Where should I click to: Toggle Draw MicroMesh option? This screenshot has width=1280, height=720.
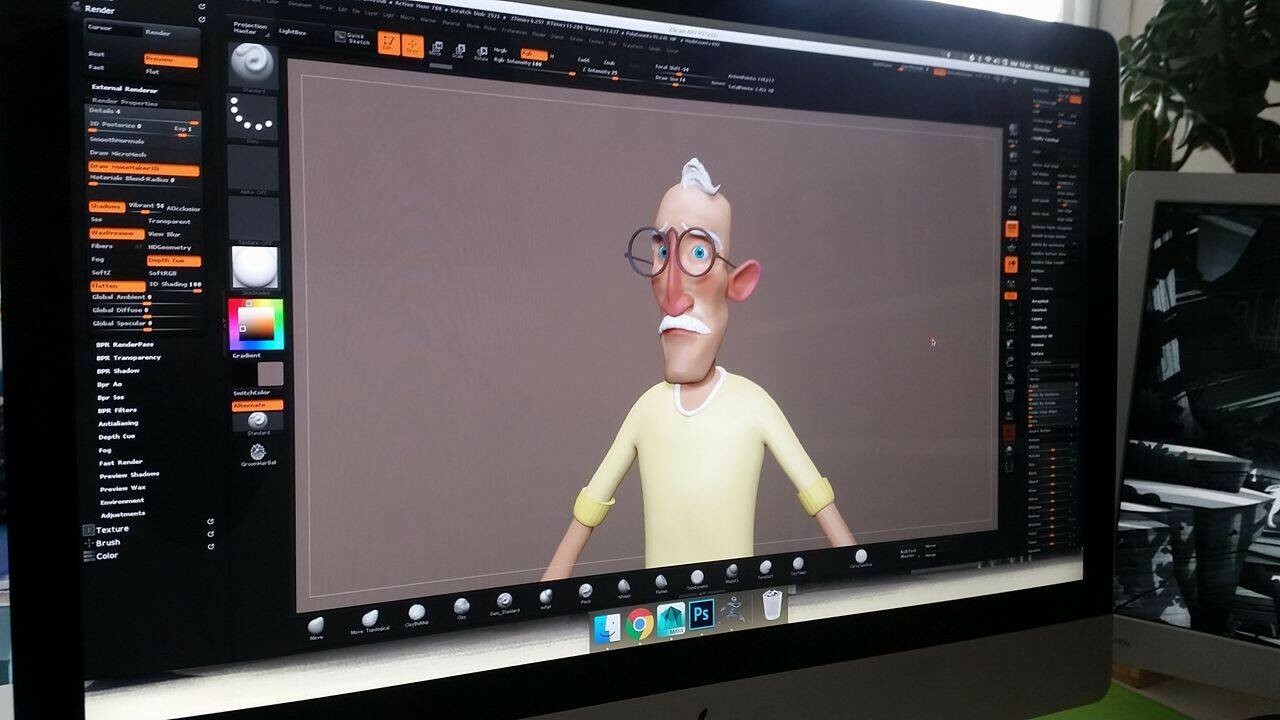[120, 154]
